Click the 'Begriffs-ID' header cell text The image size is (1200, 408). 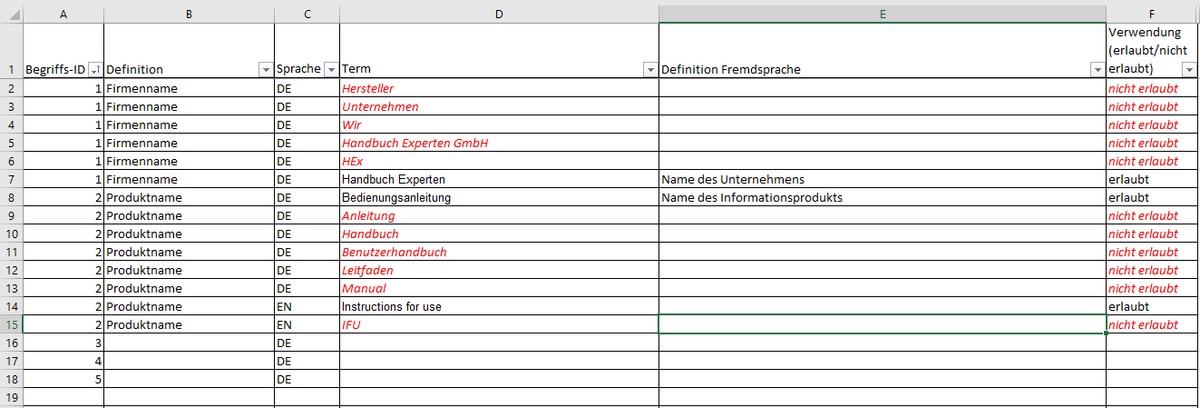54,70
